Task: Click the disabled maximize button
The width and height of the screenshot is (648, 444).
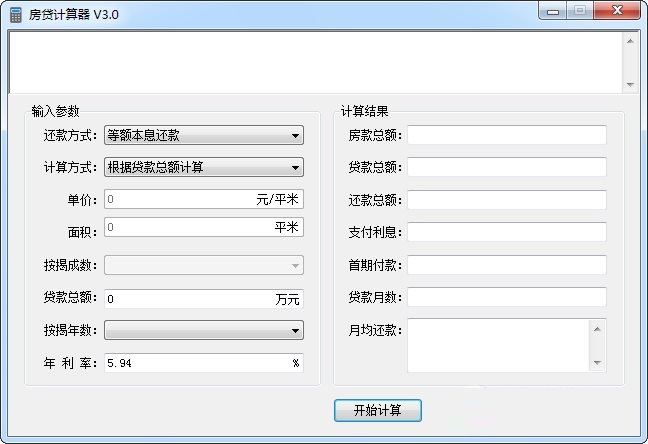Action: coord(580,11)
